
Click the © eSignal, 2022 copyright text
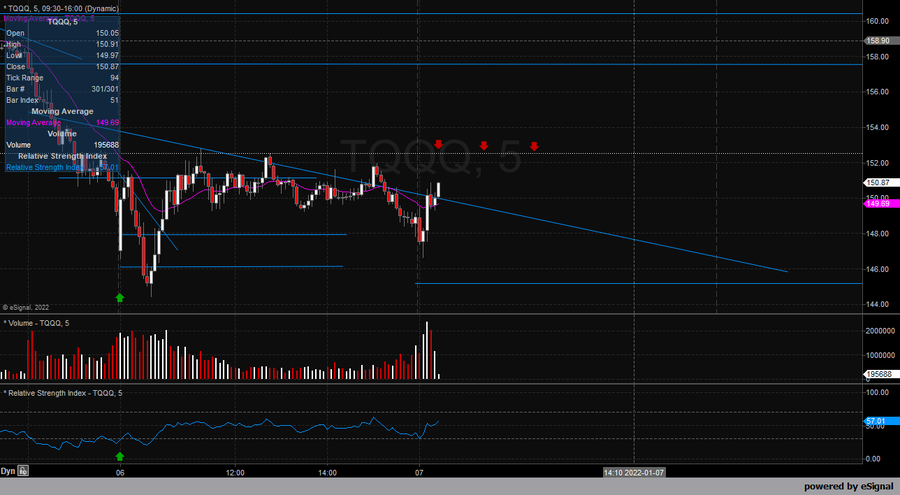tap(26, 308)
